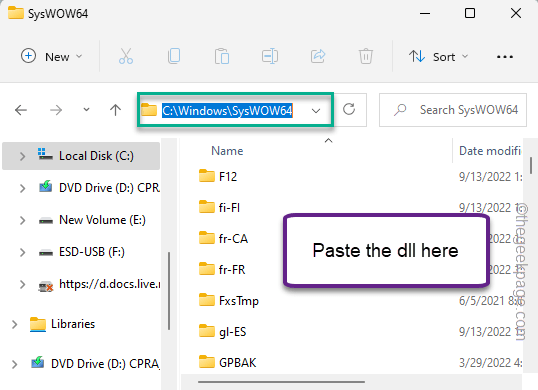Click the Libraries folder icon
Image resolution: width=538 pixels, height=390 pixels.
click(38, 324)
